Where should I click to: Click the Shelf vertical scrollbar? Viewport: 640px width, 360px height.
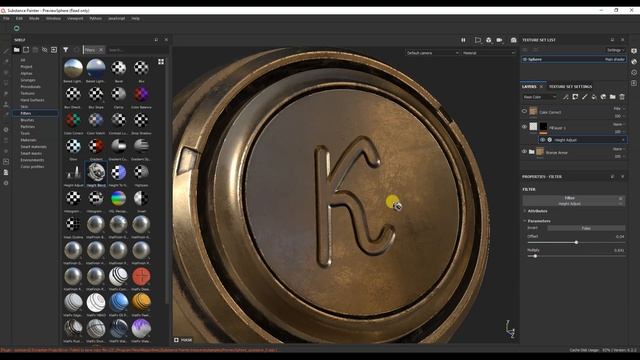tap(167, 180)
